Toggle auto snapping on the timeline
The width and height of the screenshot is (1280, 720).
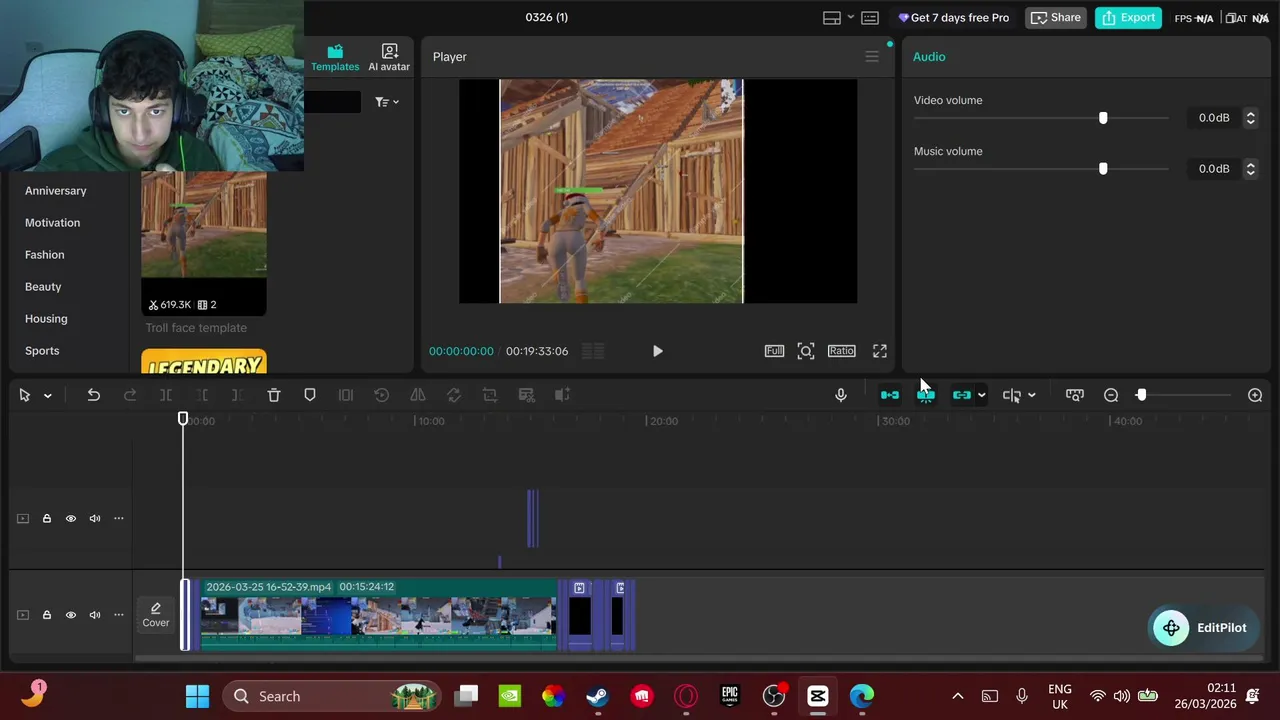coord(926,395)
